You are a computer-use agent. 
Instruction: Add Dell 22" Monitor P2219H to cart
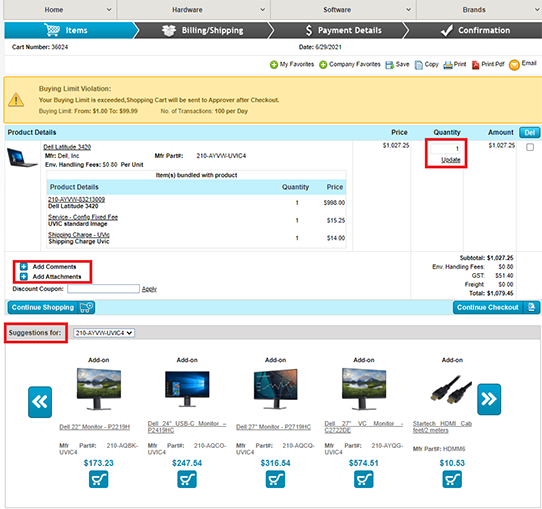coord(99,479)
